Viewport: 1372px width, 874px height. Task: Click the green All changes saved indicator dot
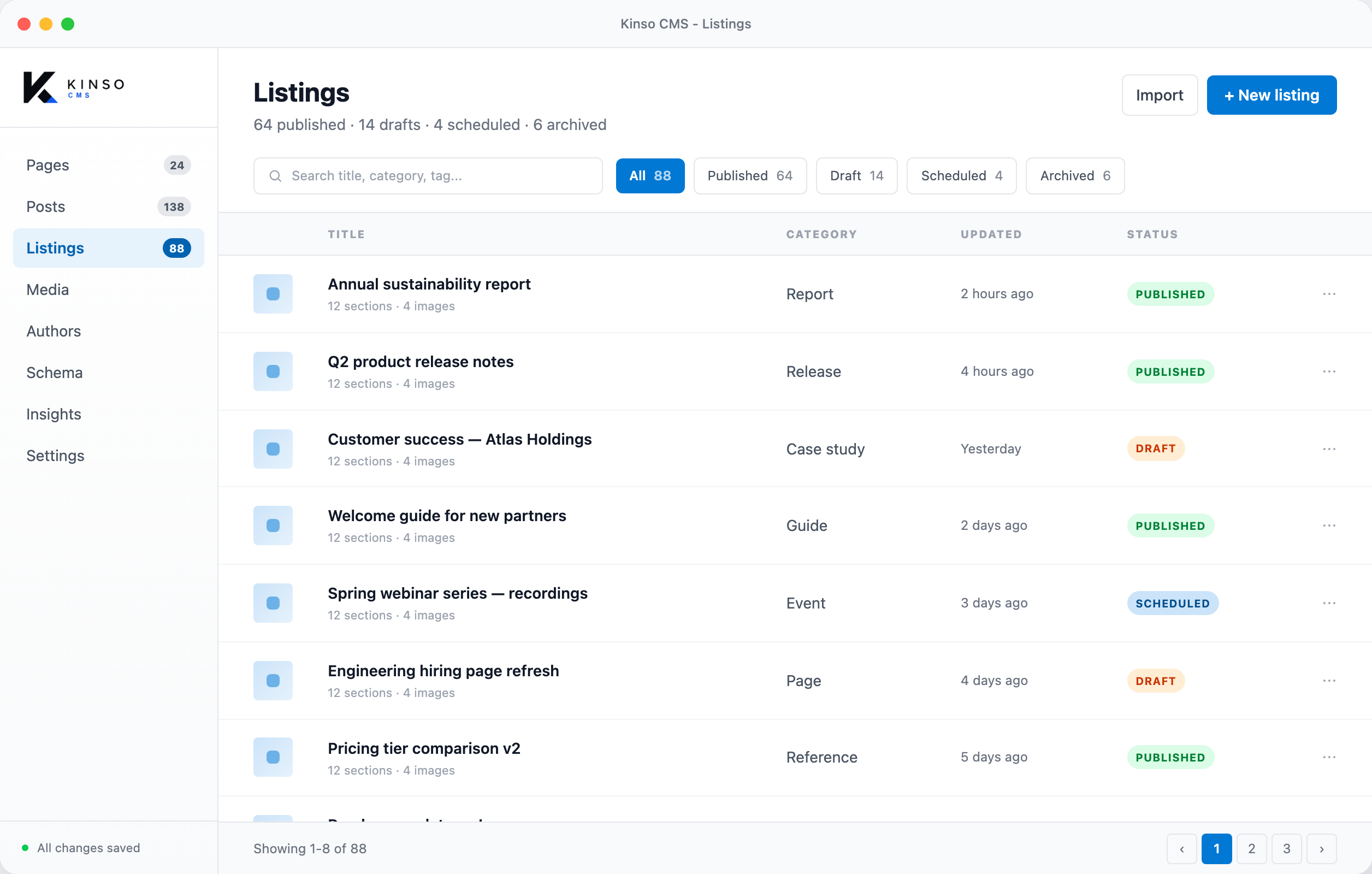click(x=25, y=848)
